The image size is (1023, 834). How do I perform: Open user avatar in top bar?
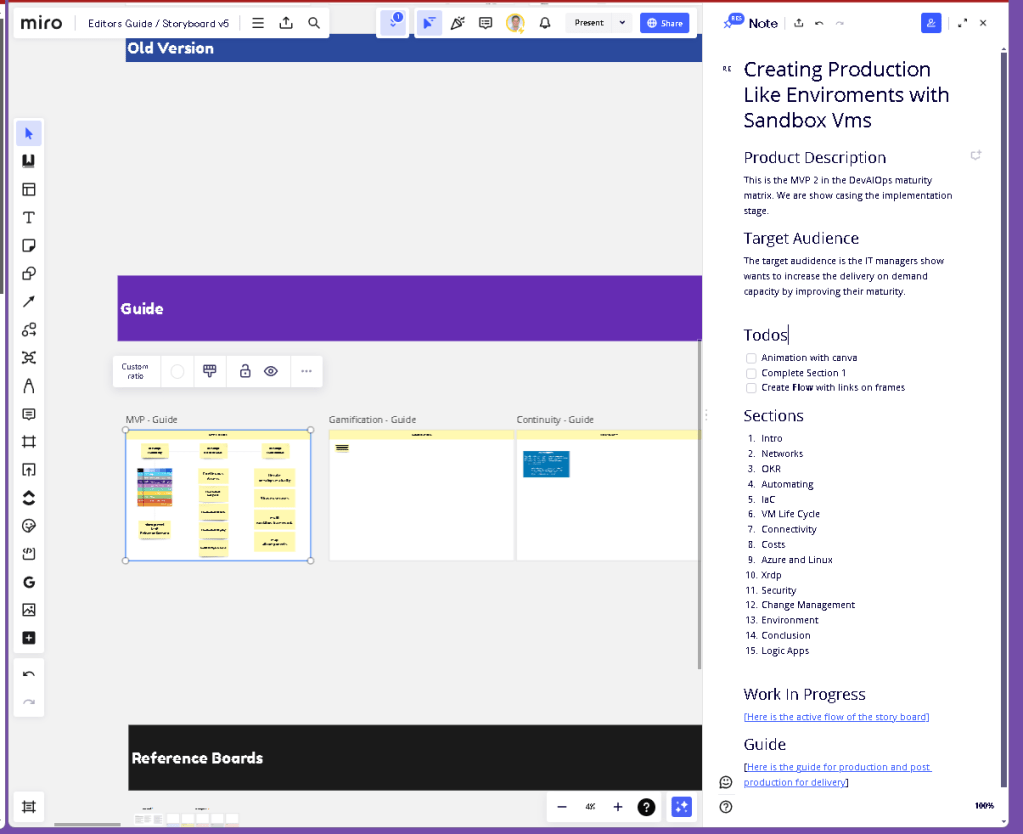click(x=515, y=23)
